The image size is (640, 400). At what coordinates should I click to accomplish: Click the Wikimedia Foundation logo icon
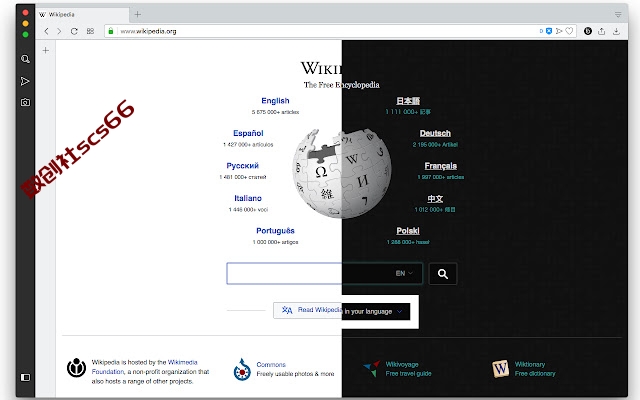pyautogui.click(x=76, y=367)
